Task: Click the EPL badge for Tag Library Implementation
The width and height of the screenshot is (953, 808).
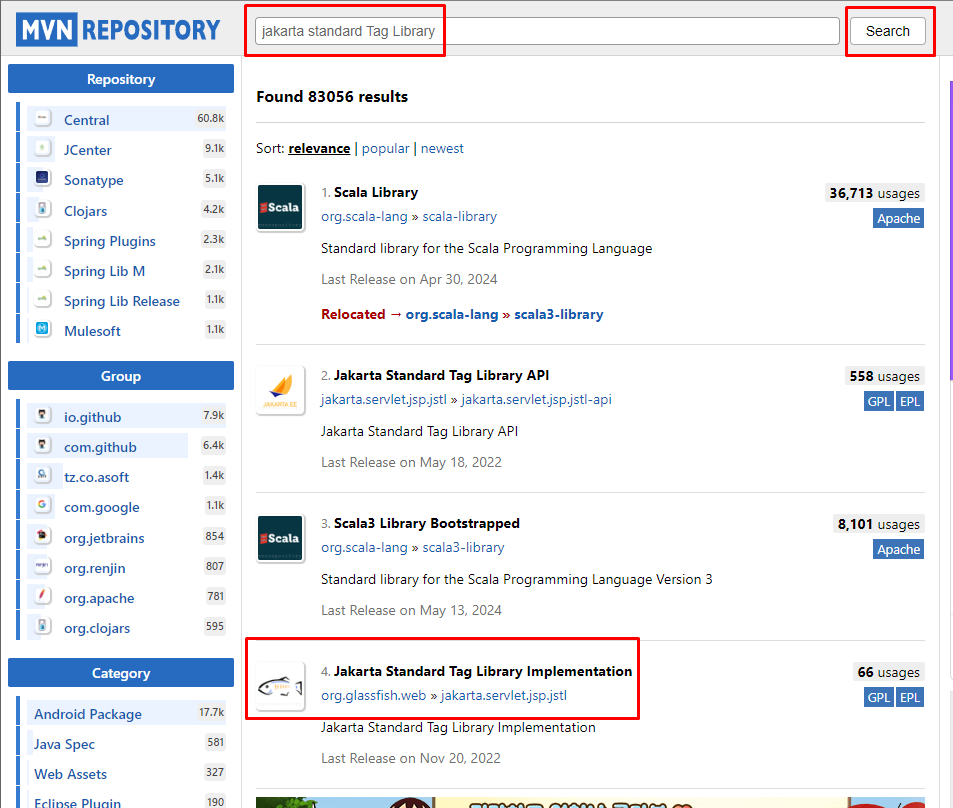Action: [x=909, y=697]
